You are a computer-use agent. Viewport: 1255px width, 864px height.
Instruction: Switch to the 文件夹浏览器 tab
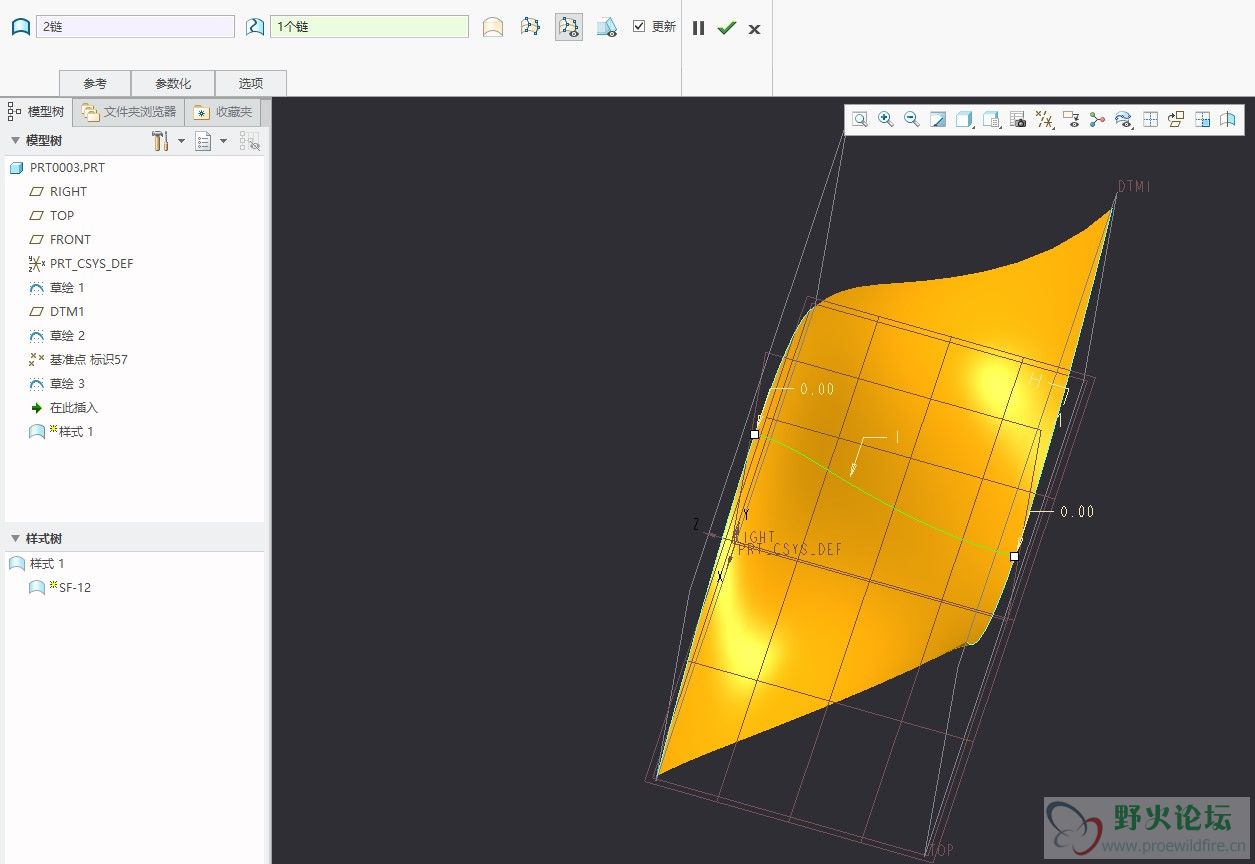pyautogui.click(x=129, y=112)
